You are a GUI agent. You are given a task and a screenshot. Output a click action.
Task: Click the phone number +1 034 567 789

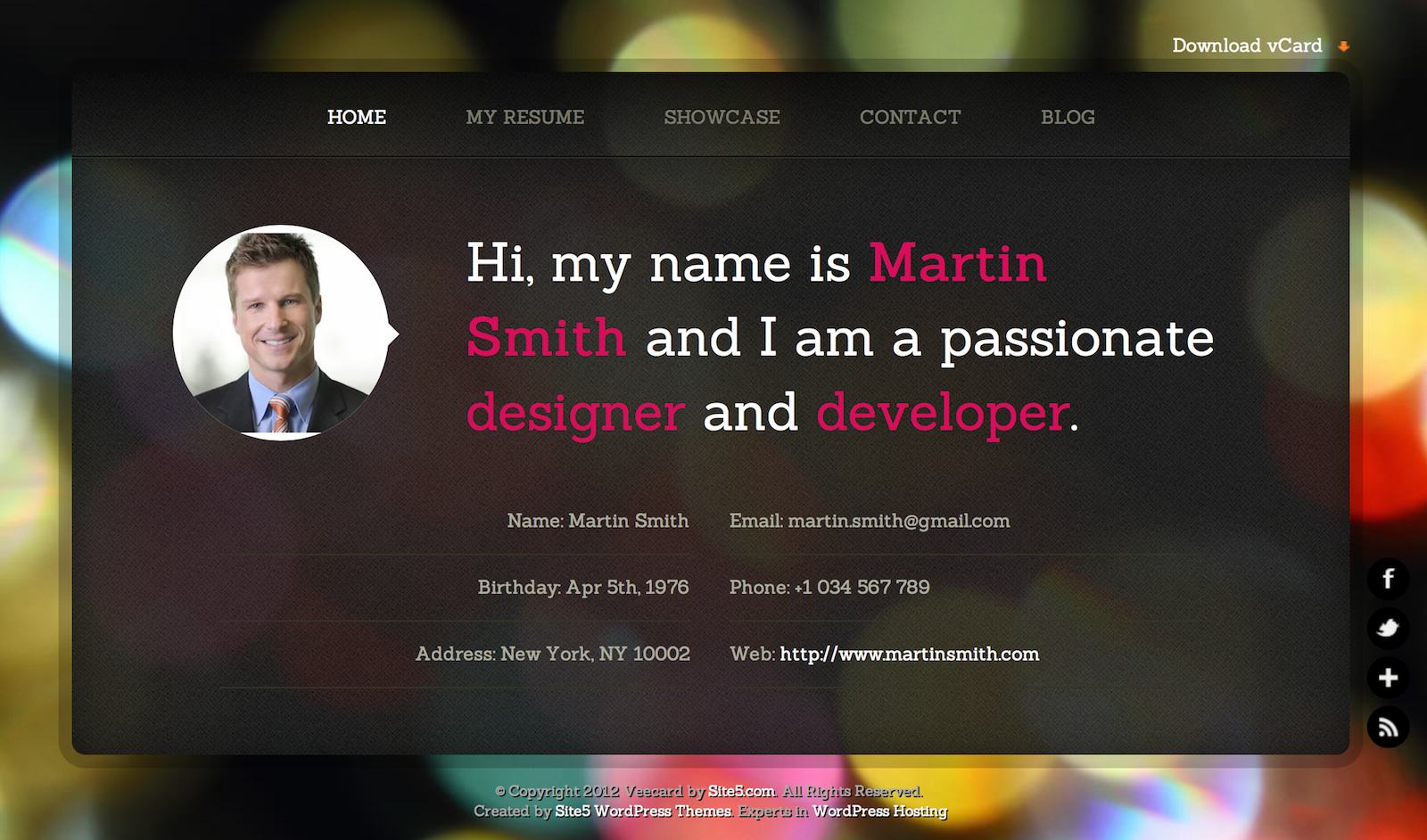pyautogui.click(x=861, y=587)
